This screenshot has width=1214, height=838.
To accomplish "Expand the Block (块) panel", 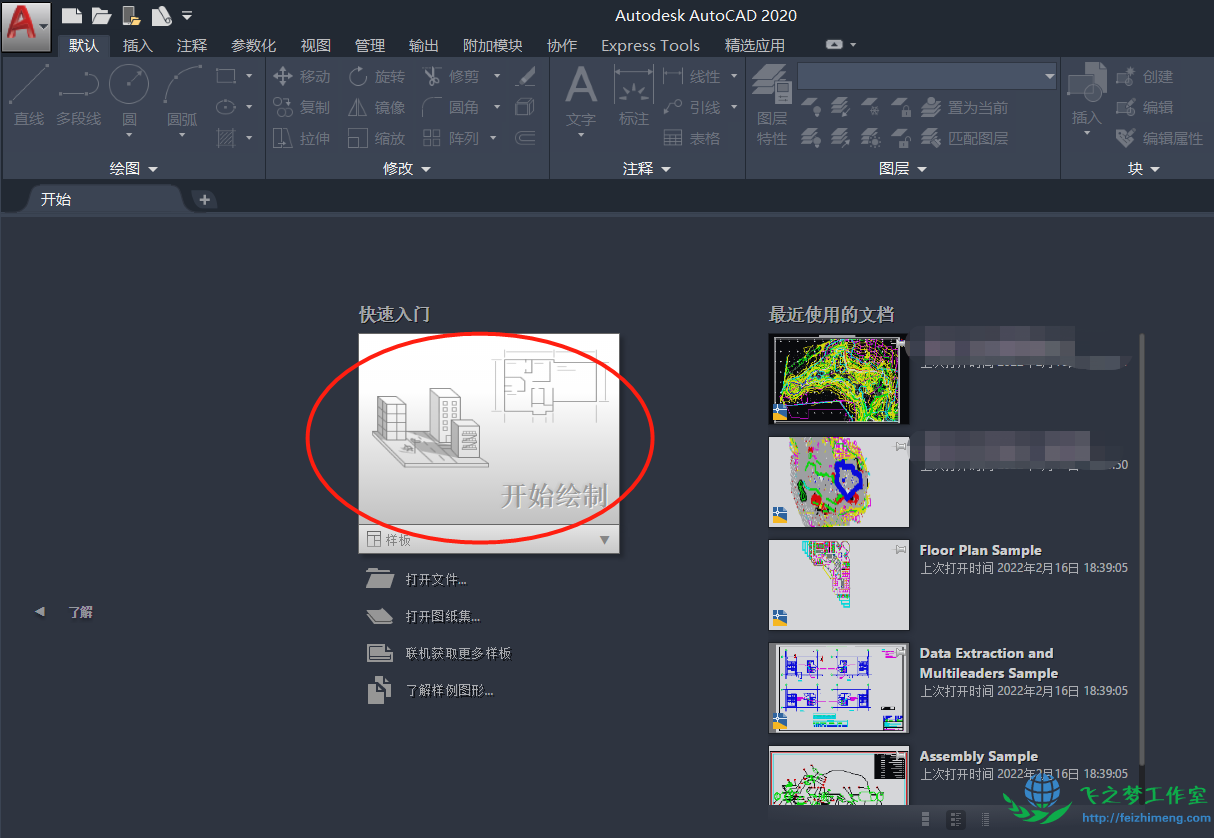I will point(1144,169).
